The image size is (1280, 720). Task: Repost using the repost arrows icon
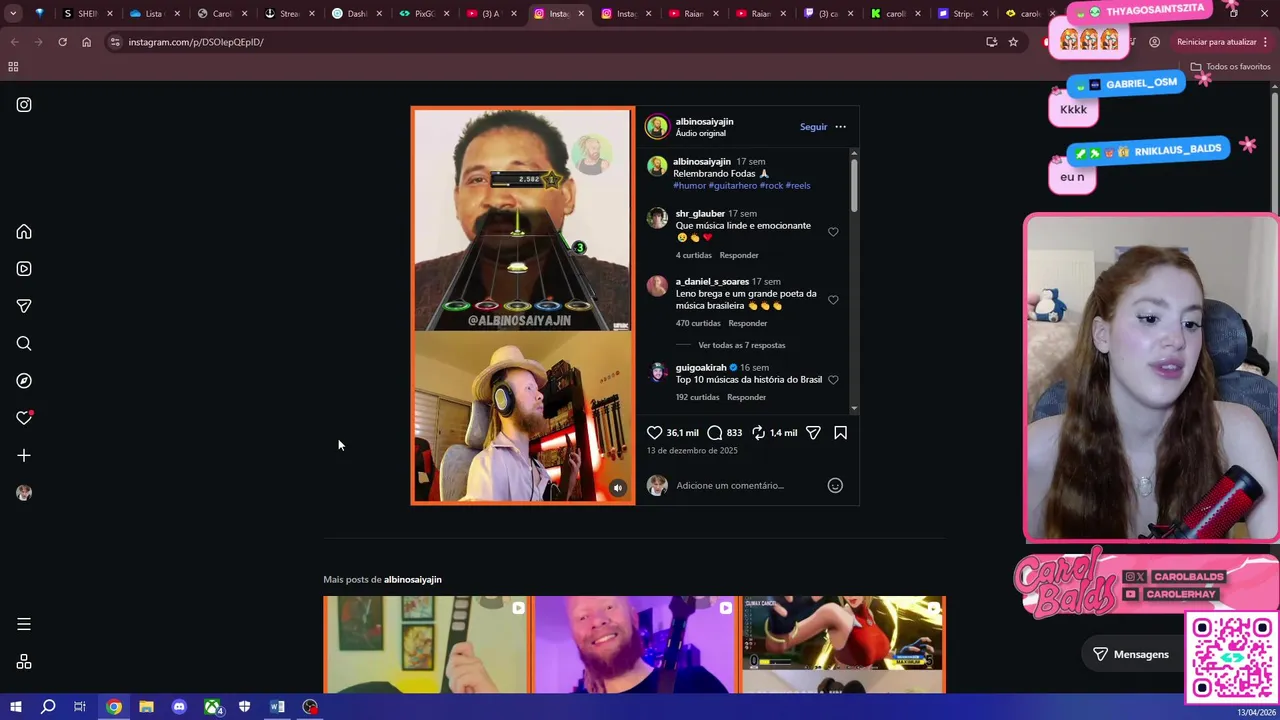[x=759, y=433]
